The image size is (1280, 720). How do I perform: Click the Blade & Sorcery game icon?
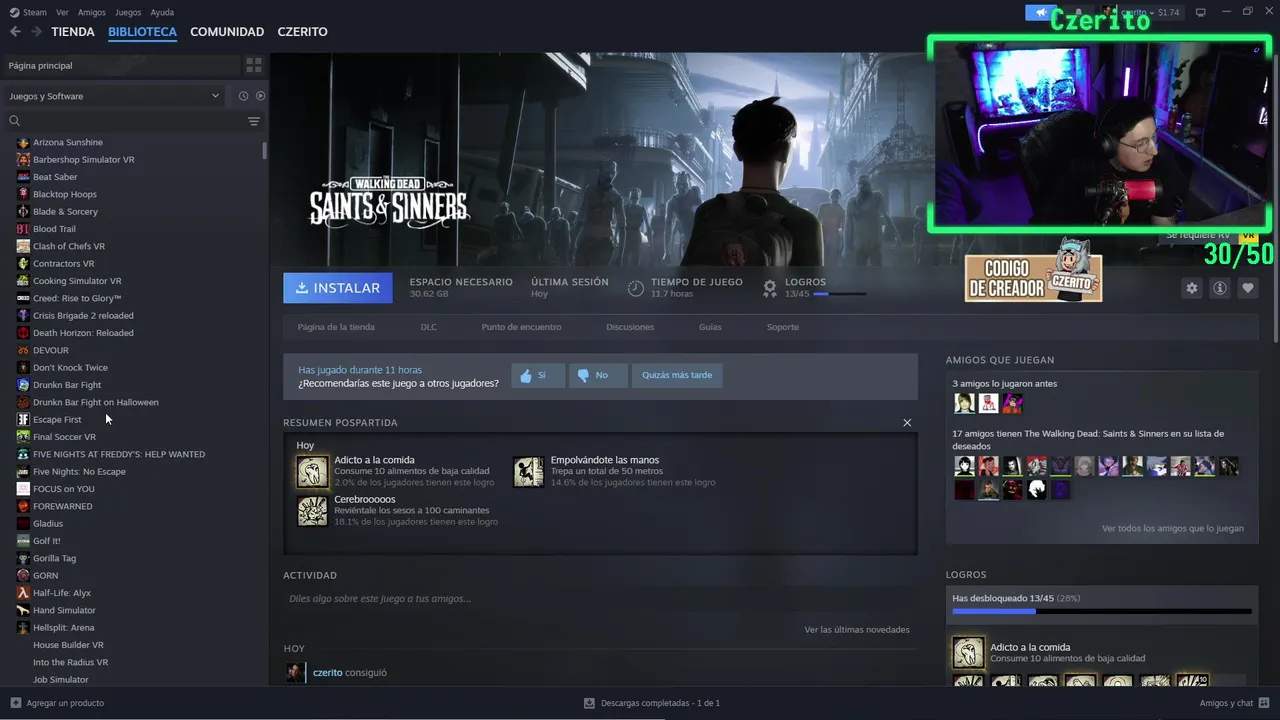coord(23,212)
